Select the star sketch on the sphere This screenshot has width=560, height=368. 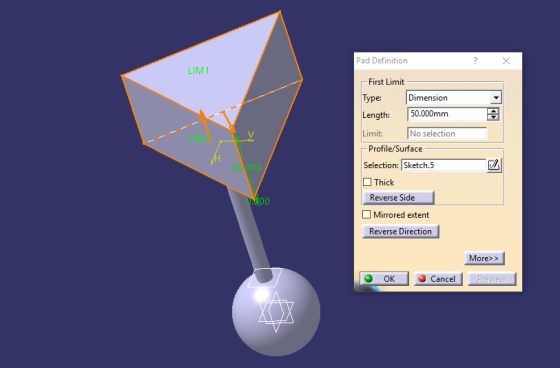(x=276, y=312)
